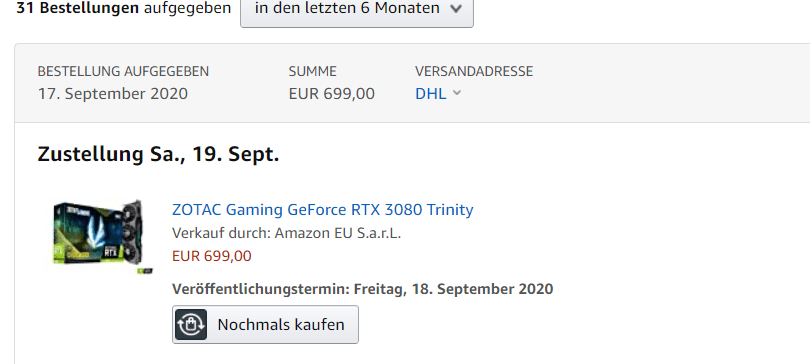This screenshot has height=364, width=810.
Task: Click the order total EUR 699,00 in header
Action: click(x=332, y=94)
